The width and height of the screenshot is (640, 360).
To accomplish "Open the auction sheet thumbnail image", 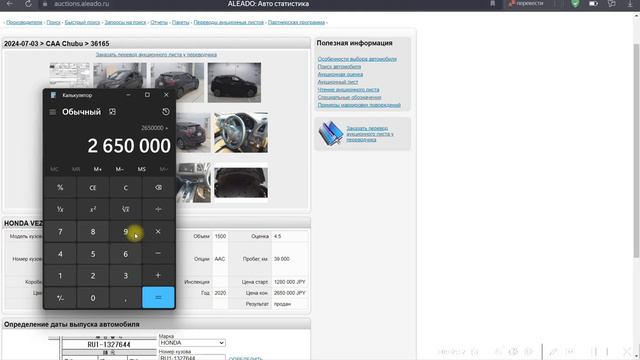I will [69, 75].
